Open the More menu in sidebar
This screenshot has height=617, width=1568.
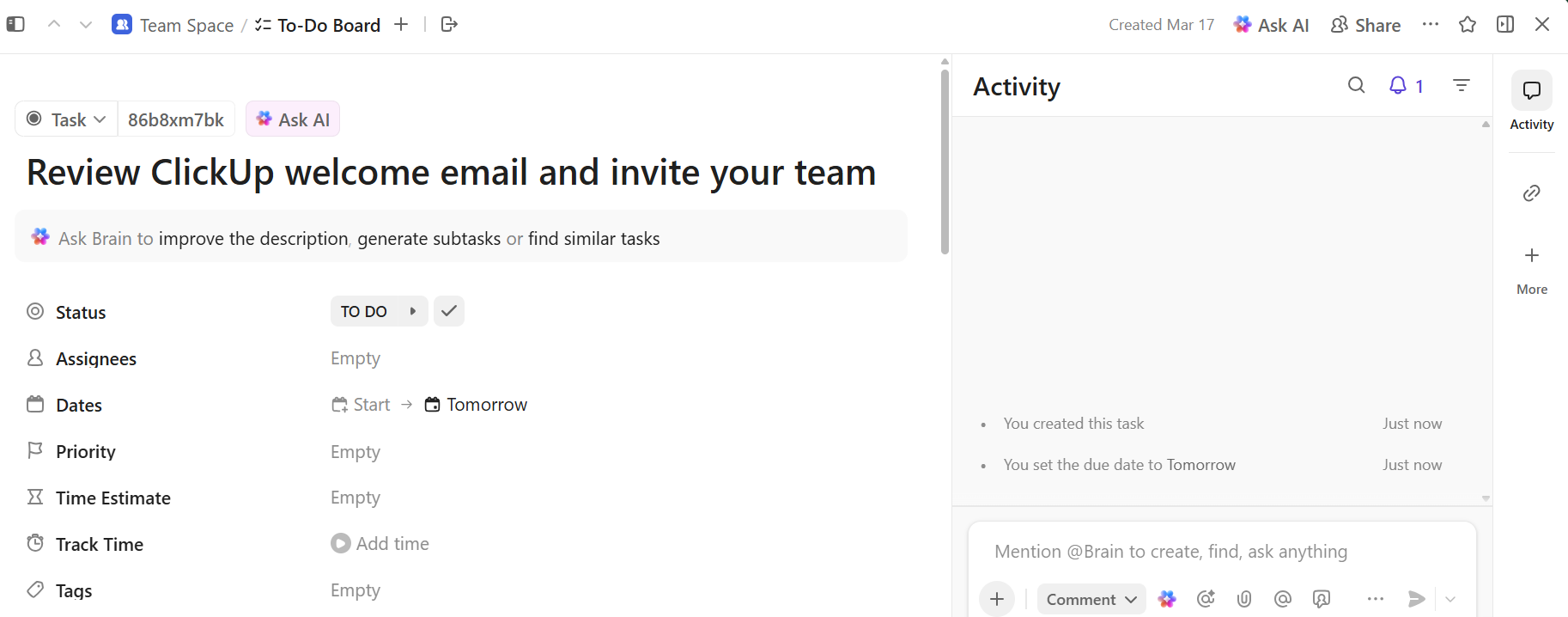(1531, 268)
